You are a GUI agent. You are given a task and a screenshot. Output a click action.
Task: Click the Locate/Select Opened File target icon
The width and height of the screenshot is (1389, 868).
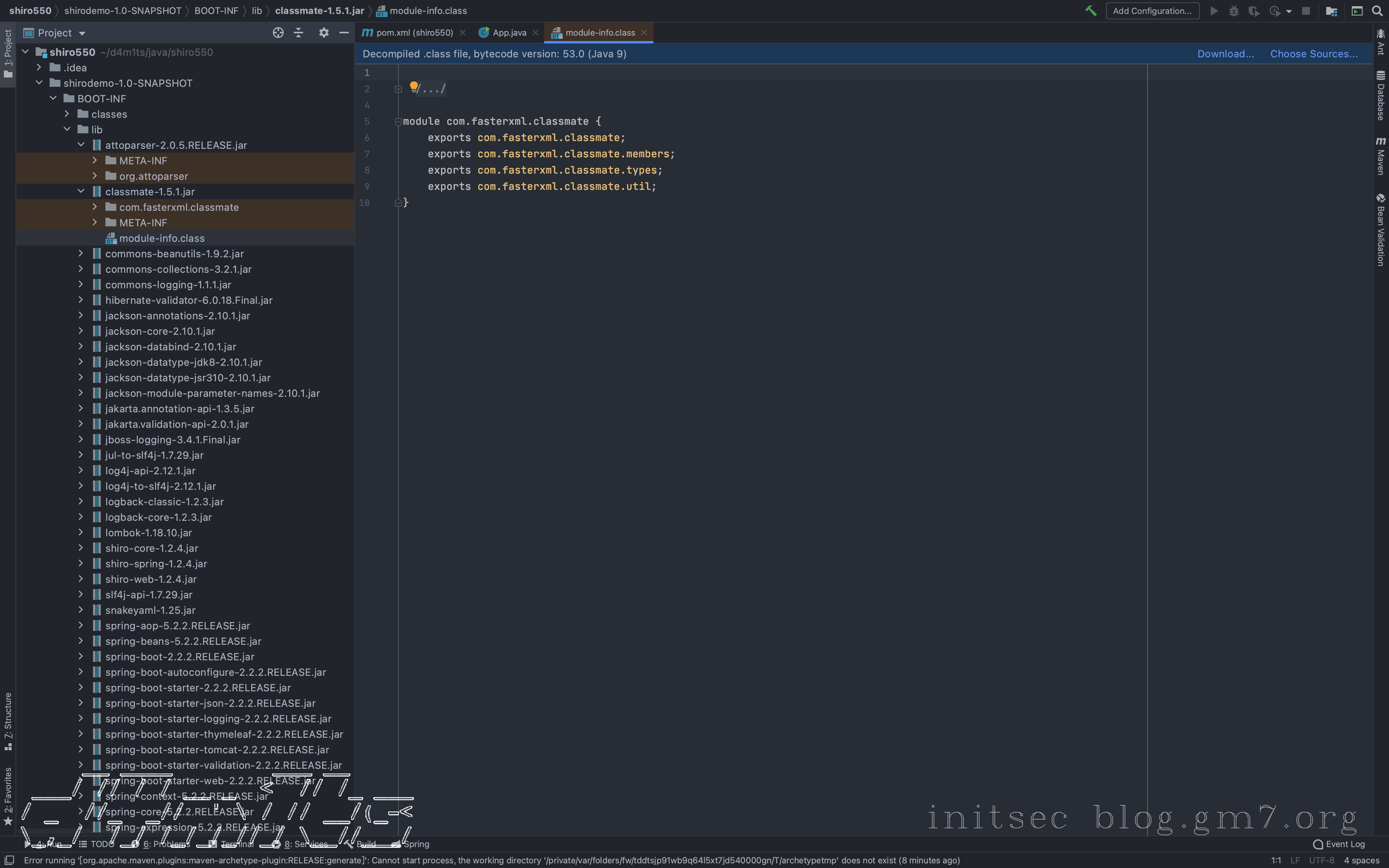278,33
